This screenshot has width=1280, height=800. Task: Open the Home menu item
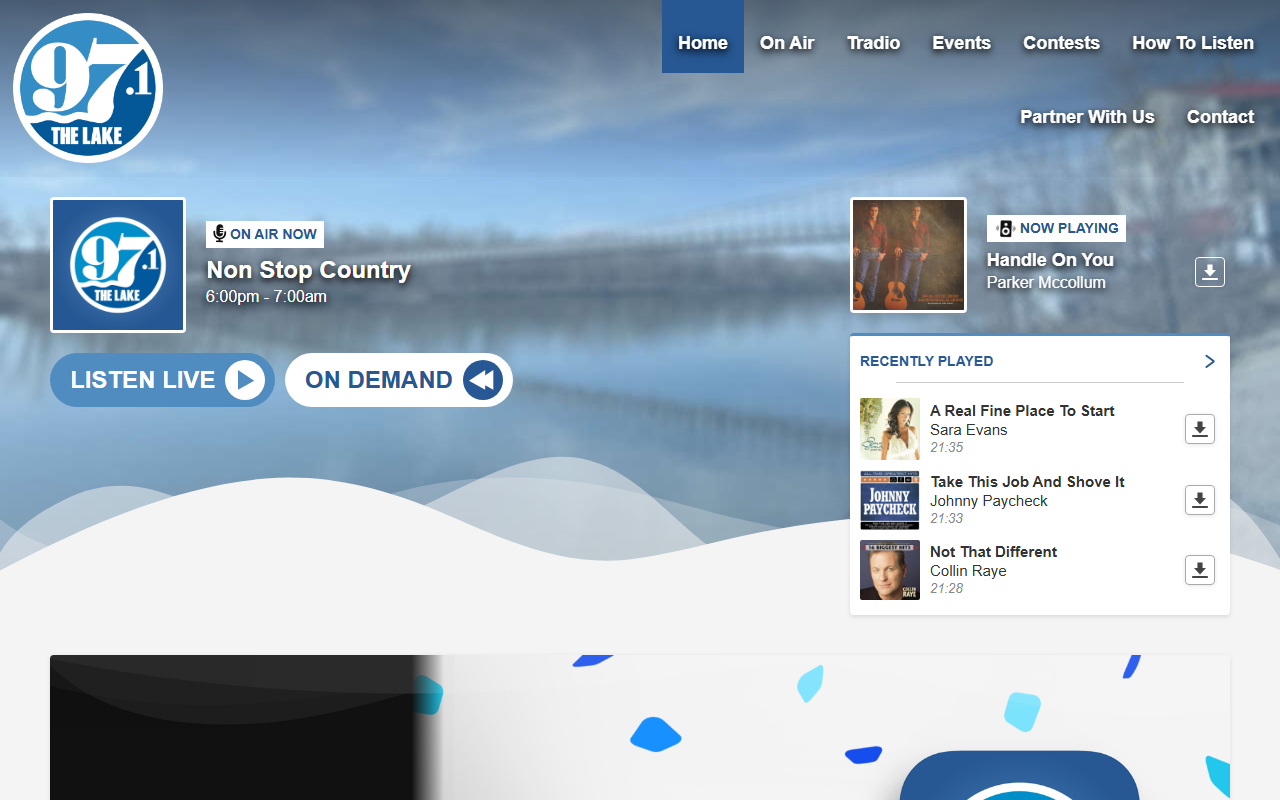click(703, 43)
